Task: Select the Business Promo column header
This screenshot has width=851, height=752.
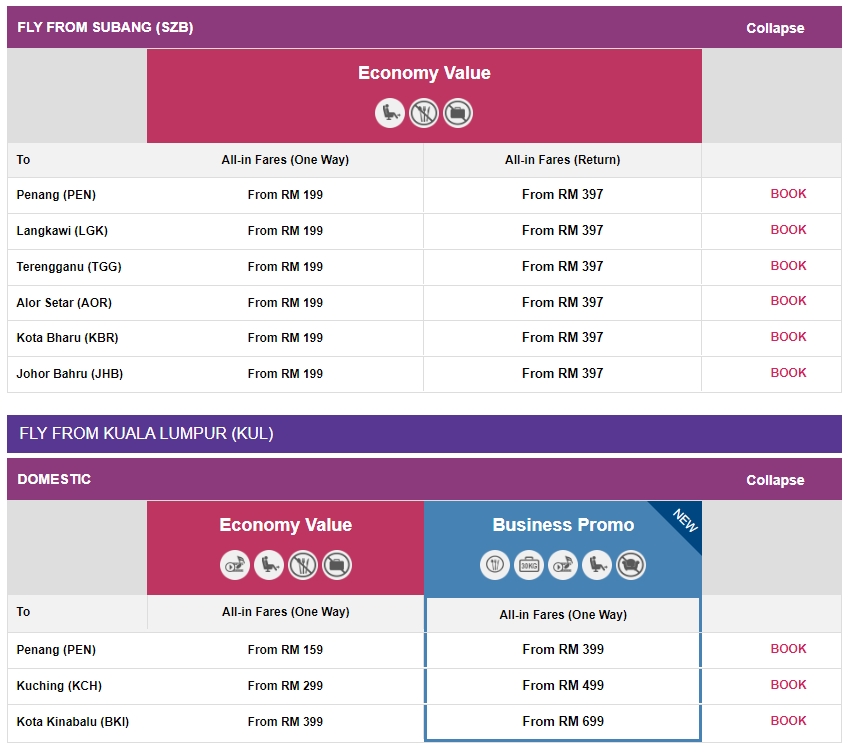Action: [x=563, y=525]
